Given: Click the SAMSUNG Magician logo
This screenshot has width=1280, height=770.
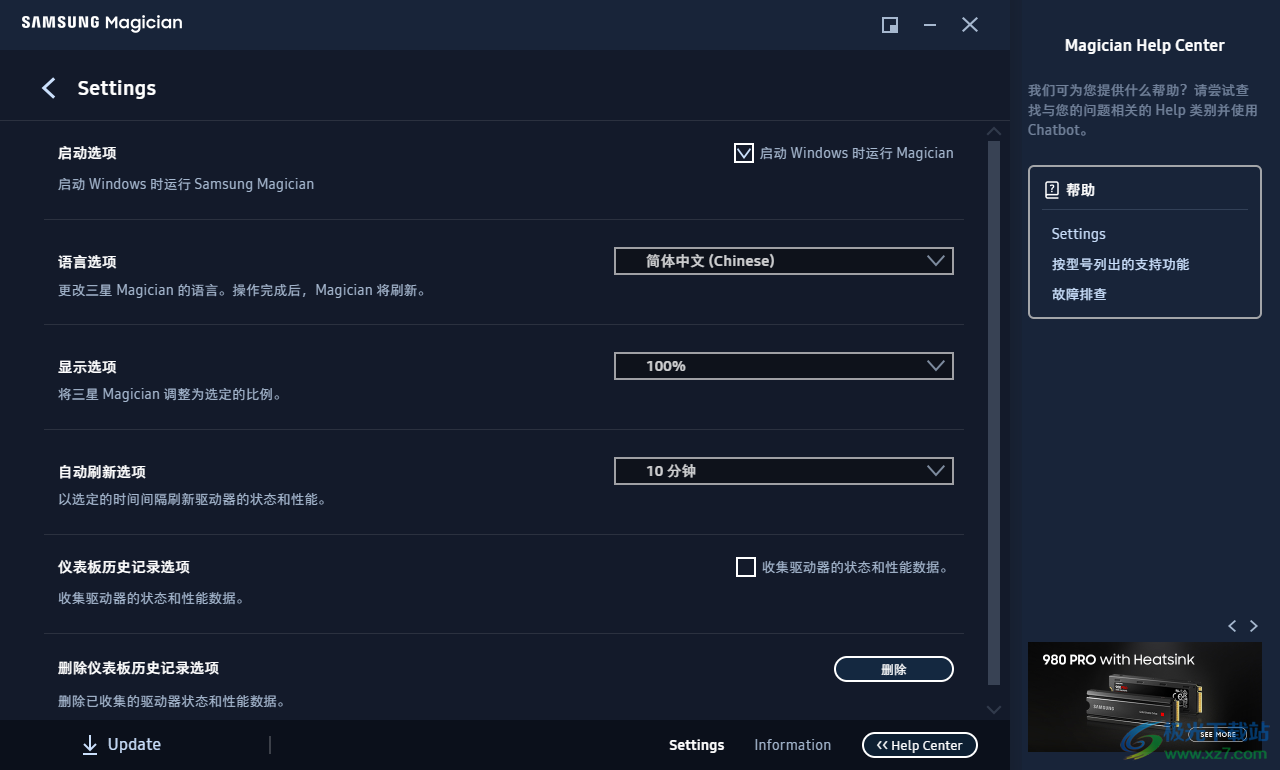Looking at the screenshot, I should click(101, 23).
